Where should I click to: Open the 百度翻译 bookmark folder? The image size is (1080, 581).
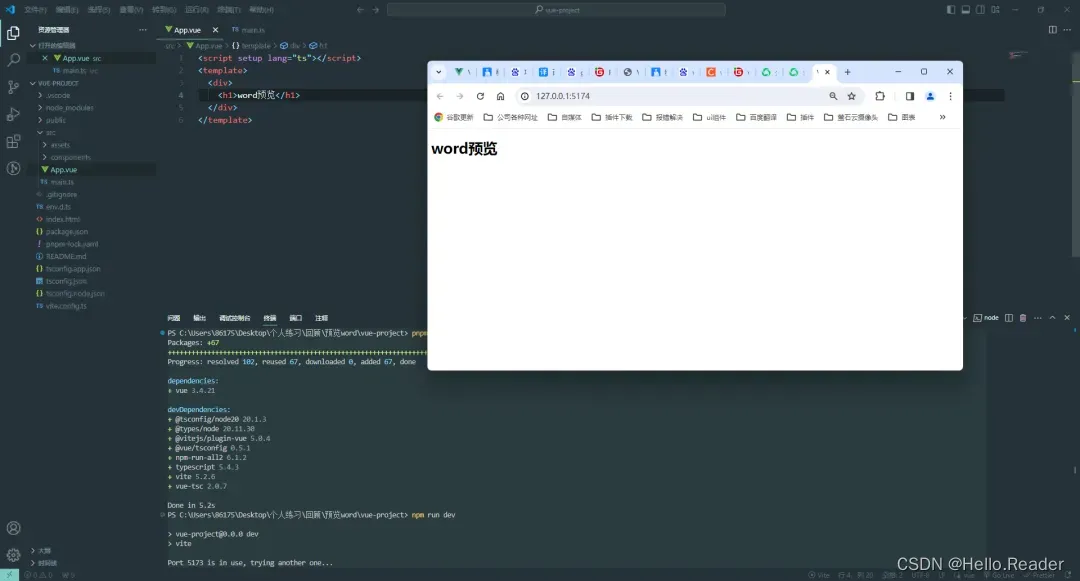point(756,117)
